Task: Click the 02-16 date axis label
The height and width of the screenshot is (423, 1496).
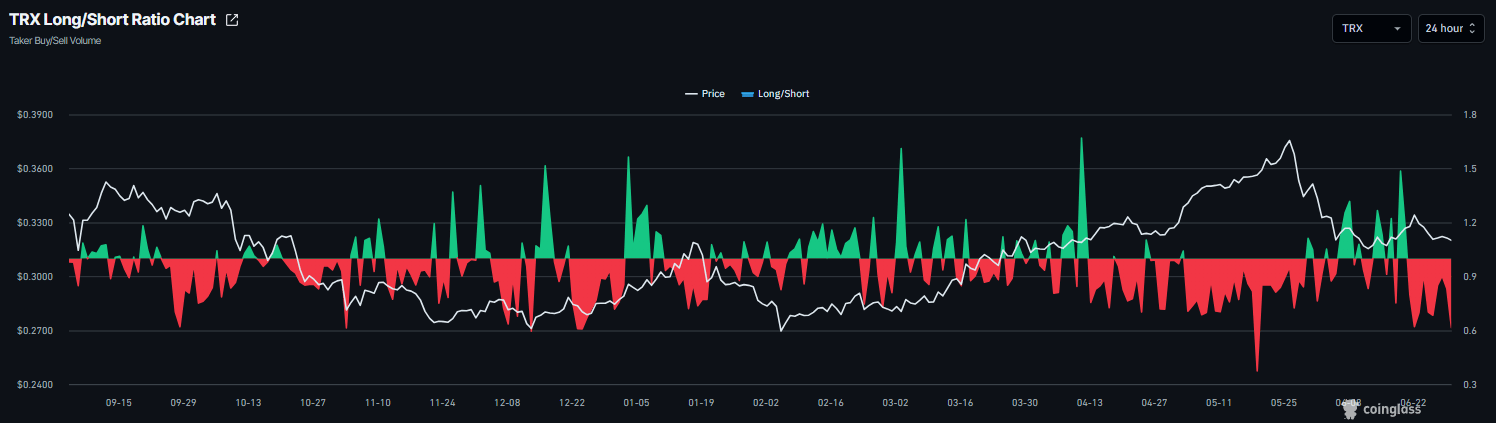Action: (x=830, y=402)
